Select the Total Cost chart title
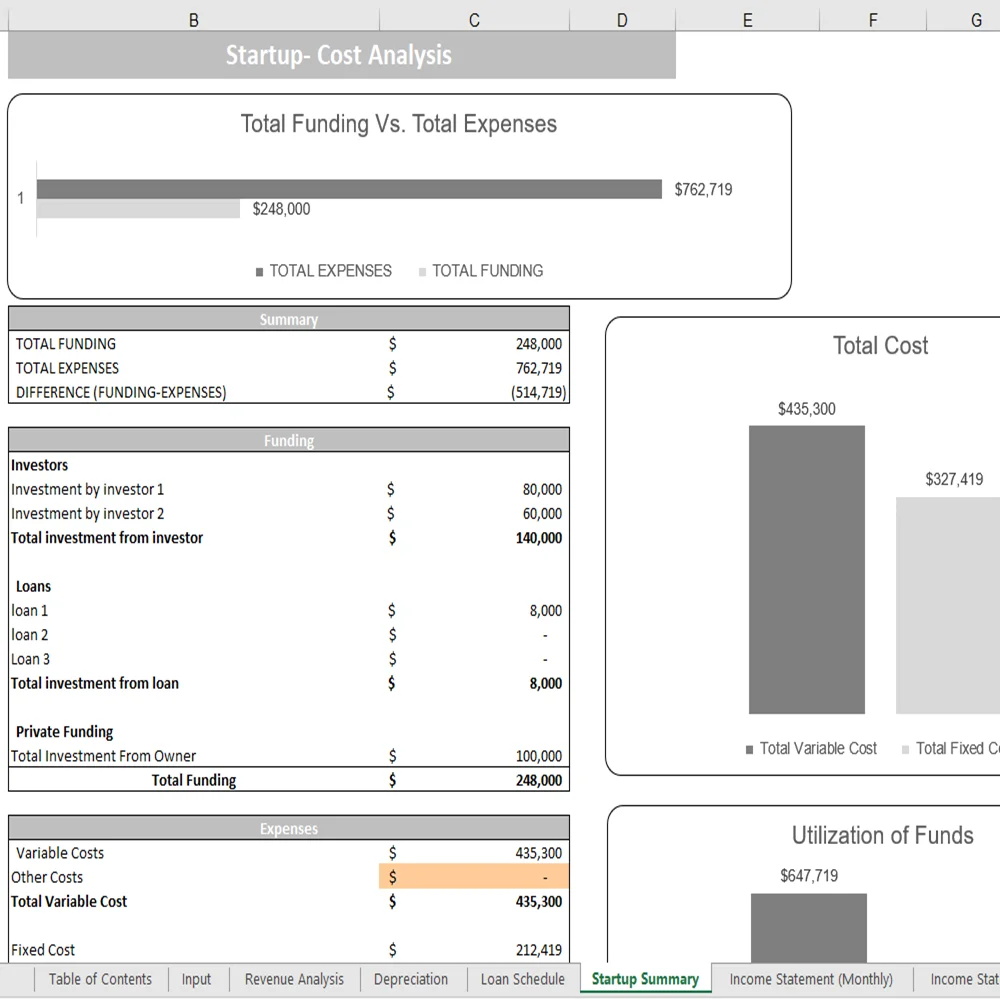This screenshot has width=1000, height=1000. [x=880, y=345]
